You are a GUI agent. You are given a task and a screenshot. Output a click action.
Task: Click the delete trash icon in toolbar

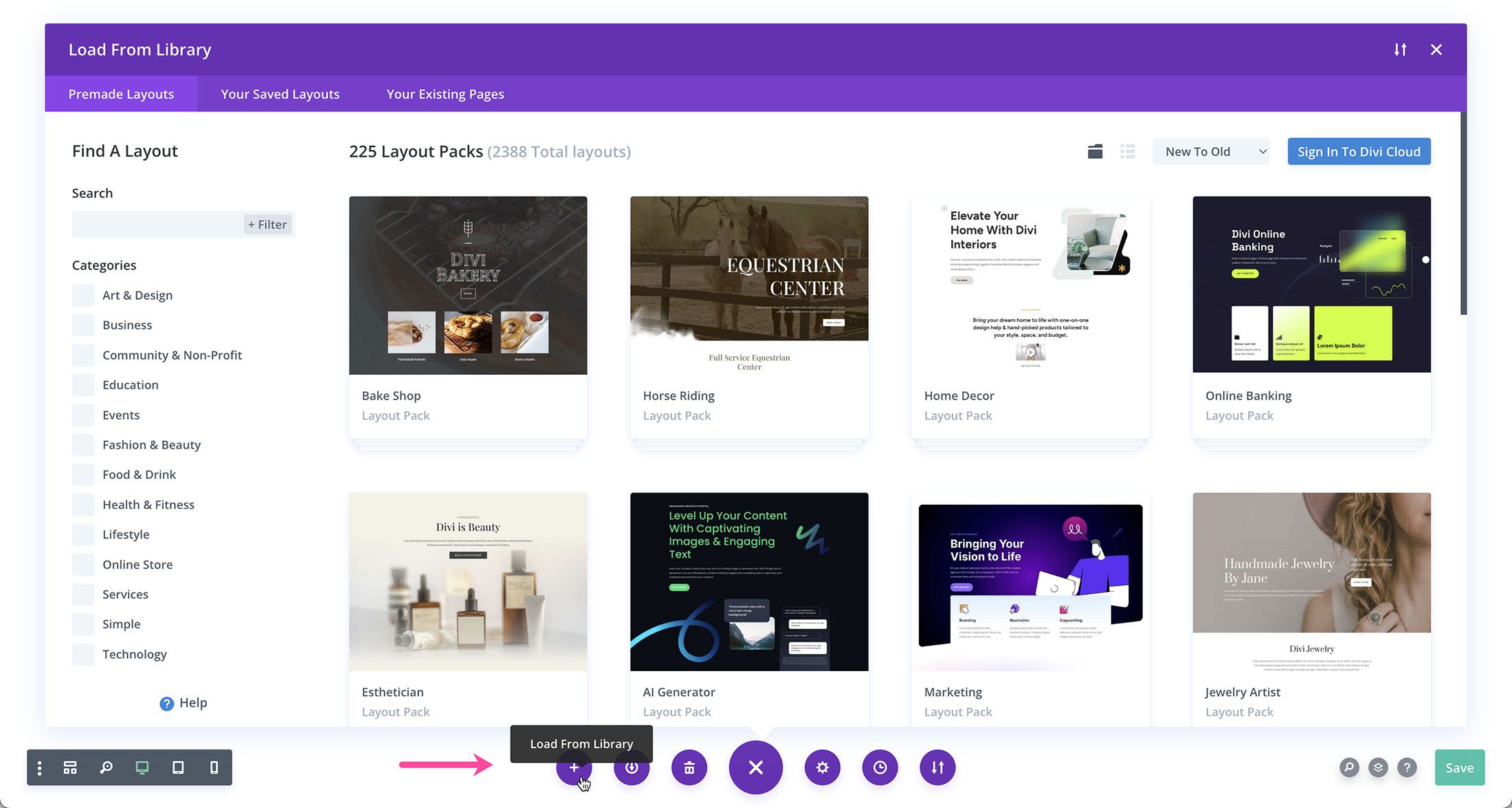click(690, 767)
